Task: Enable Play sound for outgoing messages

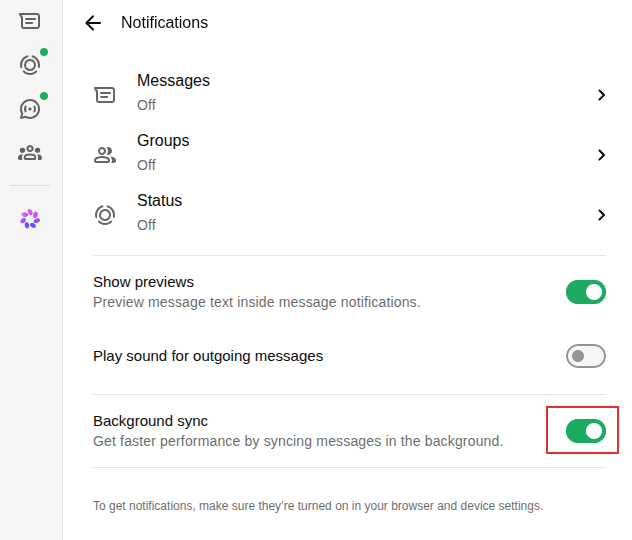Action: [x=586, y=356]
